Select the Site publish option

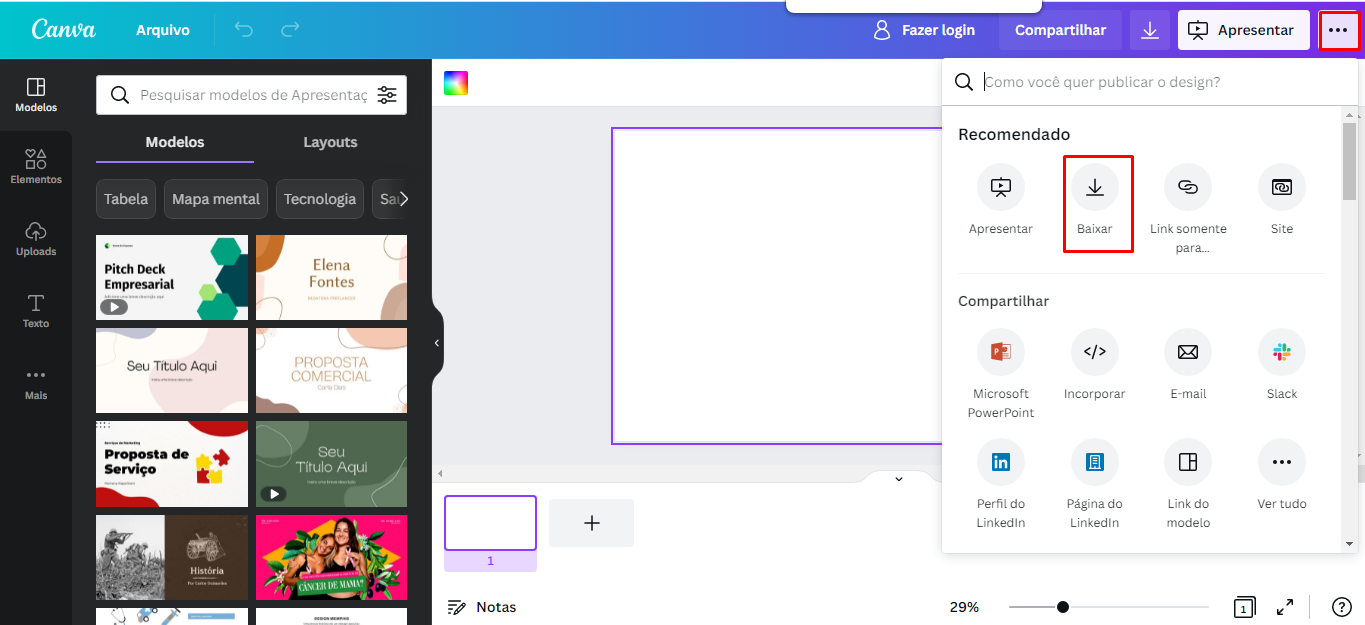(1282, 200)
